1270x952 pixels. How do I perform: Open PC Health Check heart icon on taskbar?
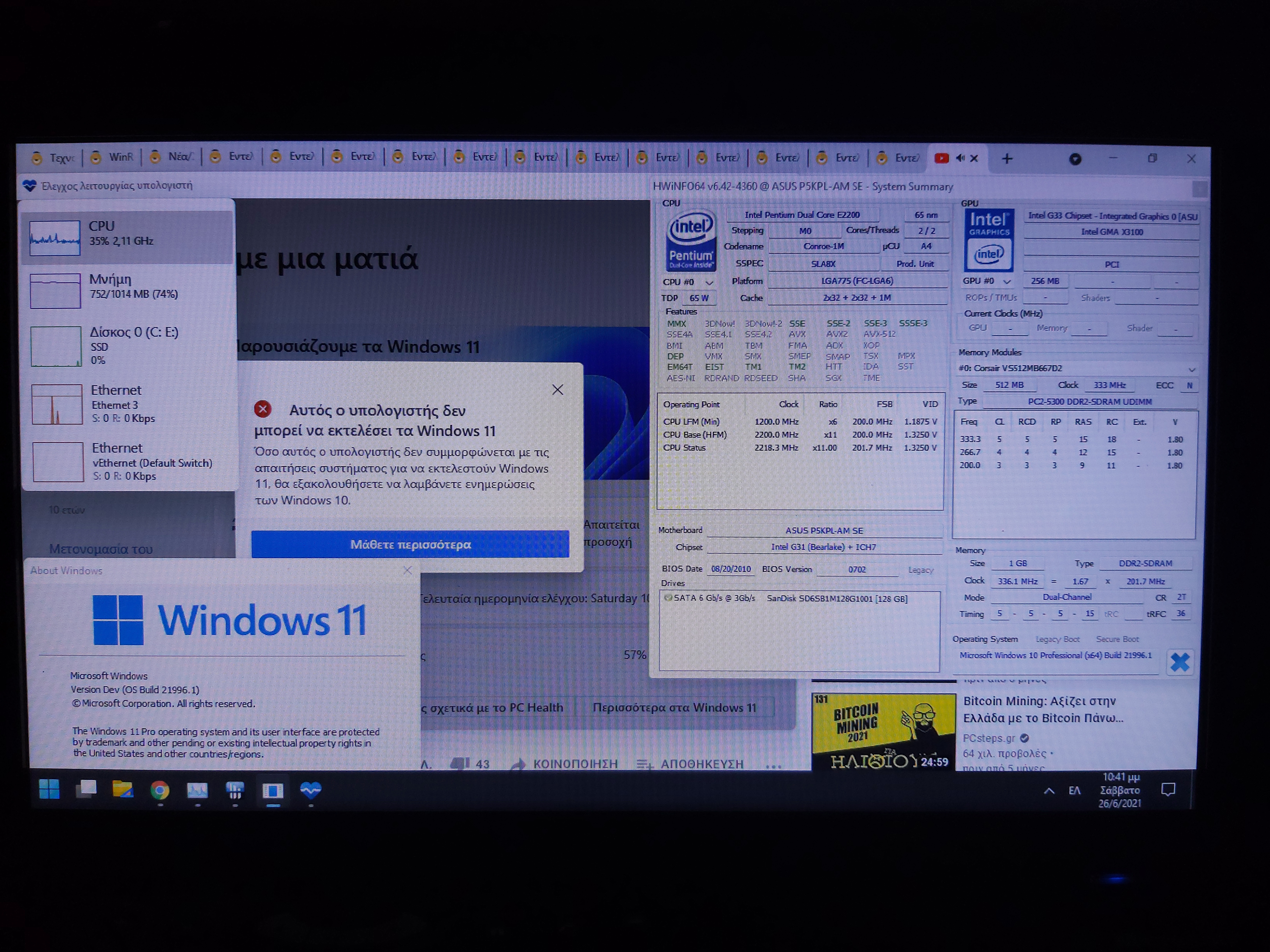(311, 790)
